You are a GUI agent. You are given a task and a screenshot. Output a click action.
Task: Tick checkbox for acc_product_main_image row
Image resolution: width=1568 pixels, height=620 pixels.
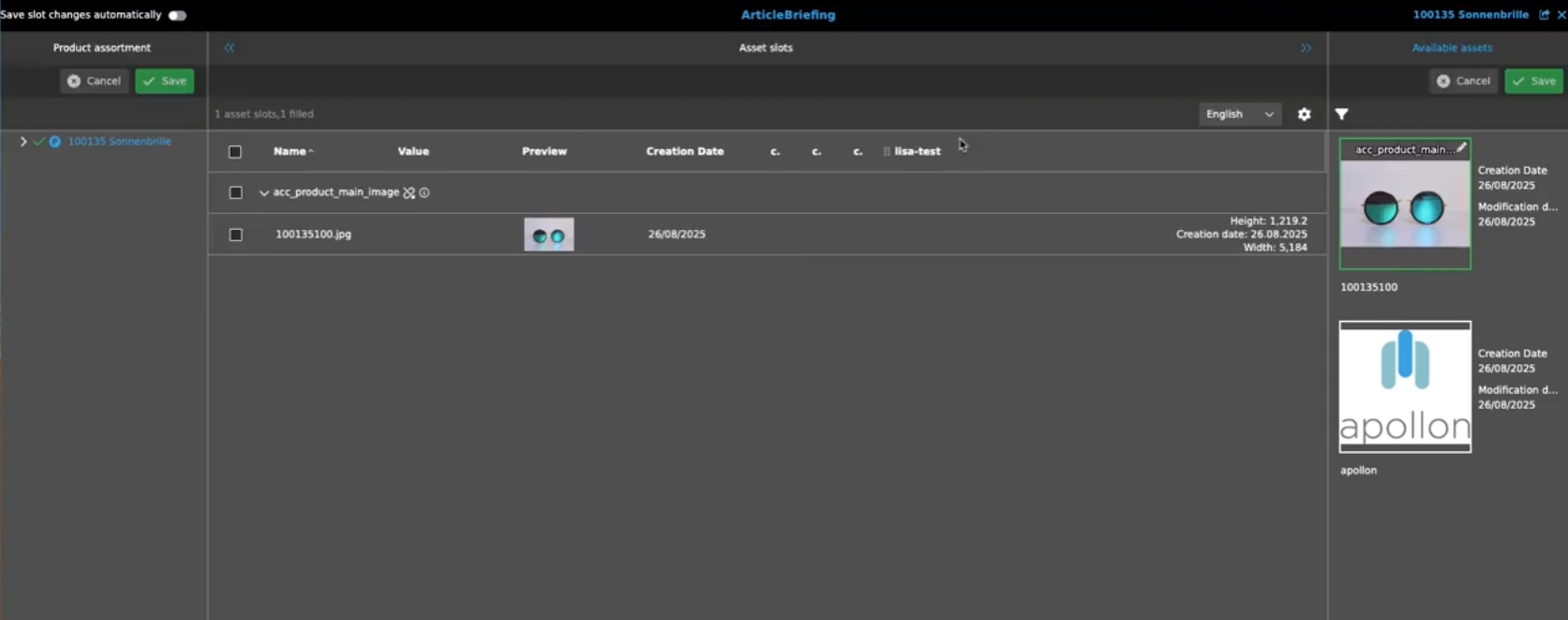pos(235,192)
